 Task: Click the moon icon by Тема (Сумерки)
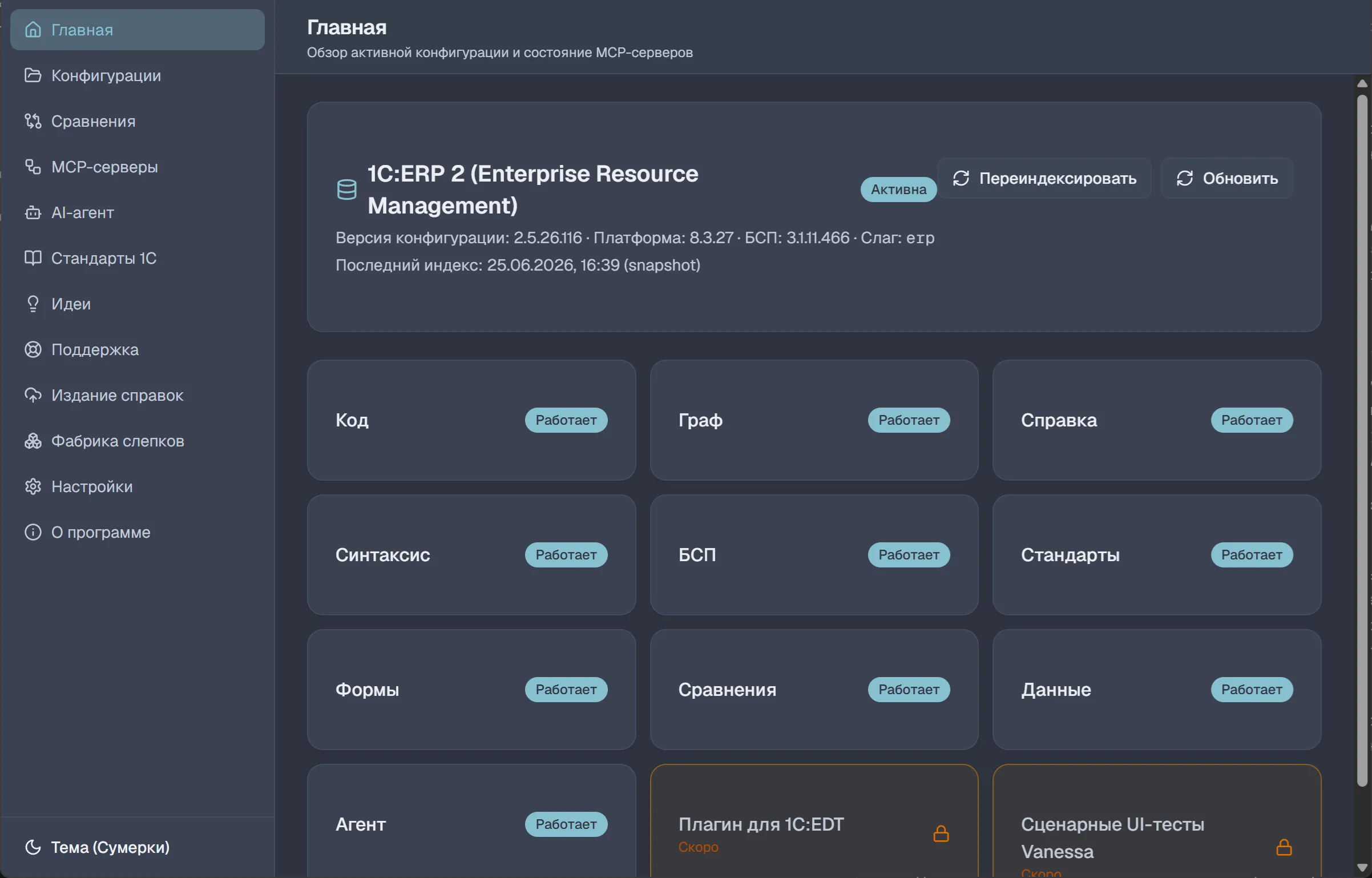point(33,847)
